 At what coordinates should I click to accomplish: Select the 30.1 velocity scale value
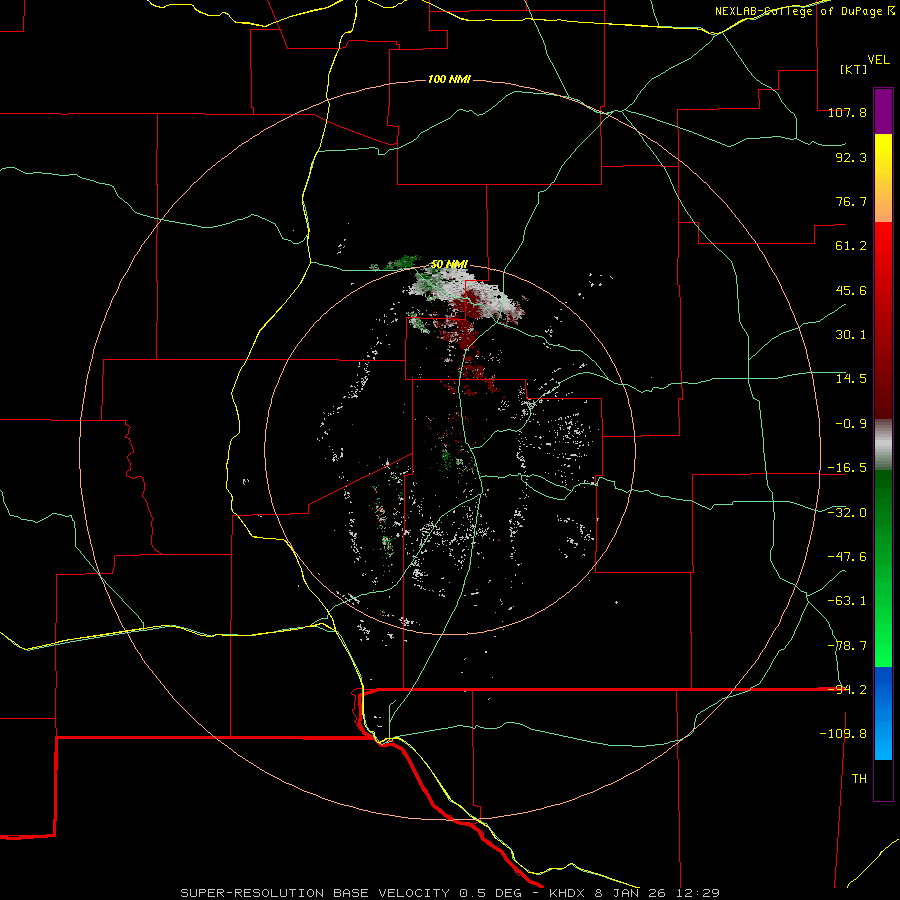click(851, 335)
